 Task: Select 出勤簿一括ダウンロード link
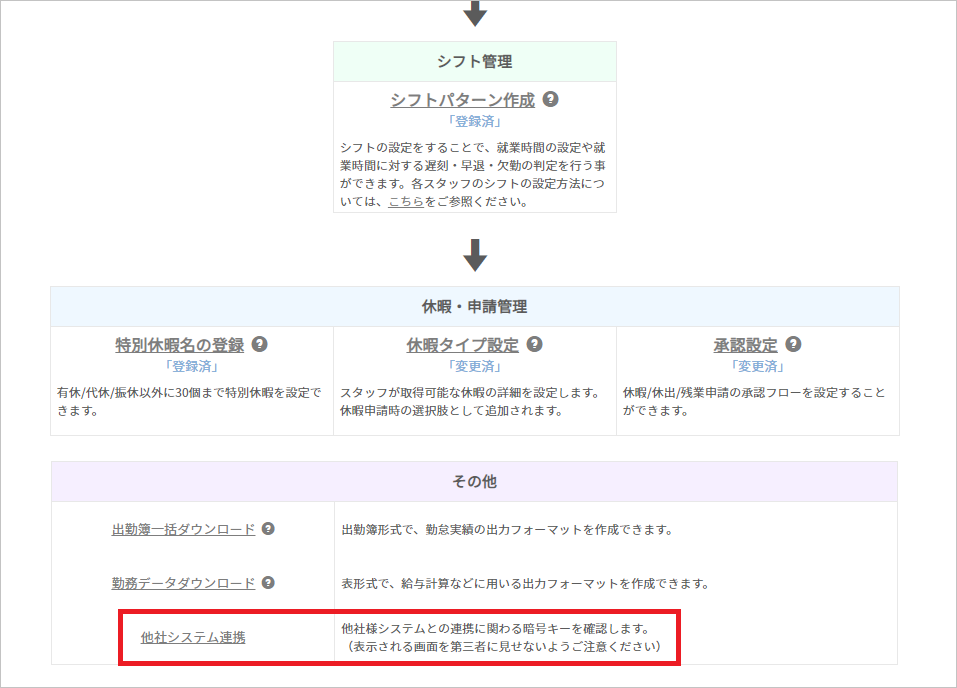183,530
